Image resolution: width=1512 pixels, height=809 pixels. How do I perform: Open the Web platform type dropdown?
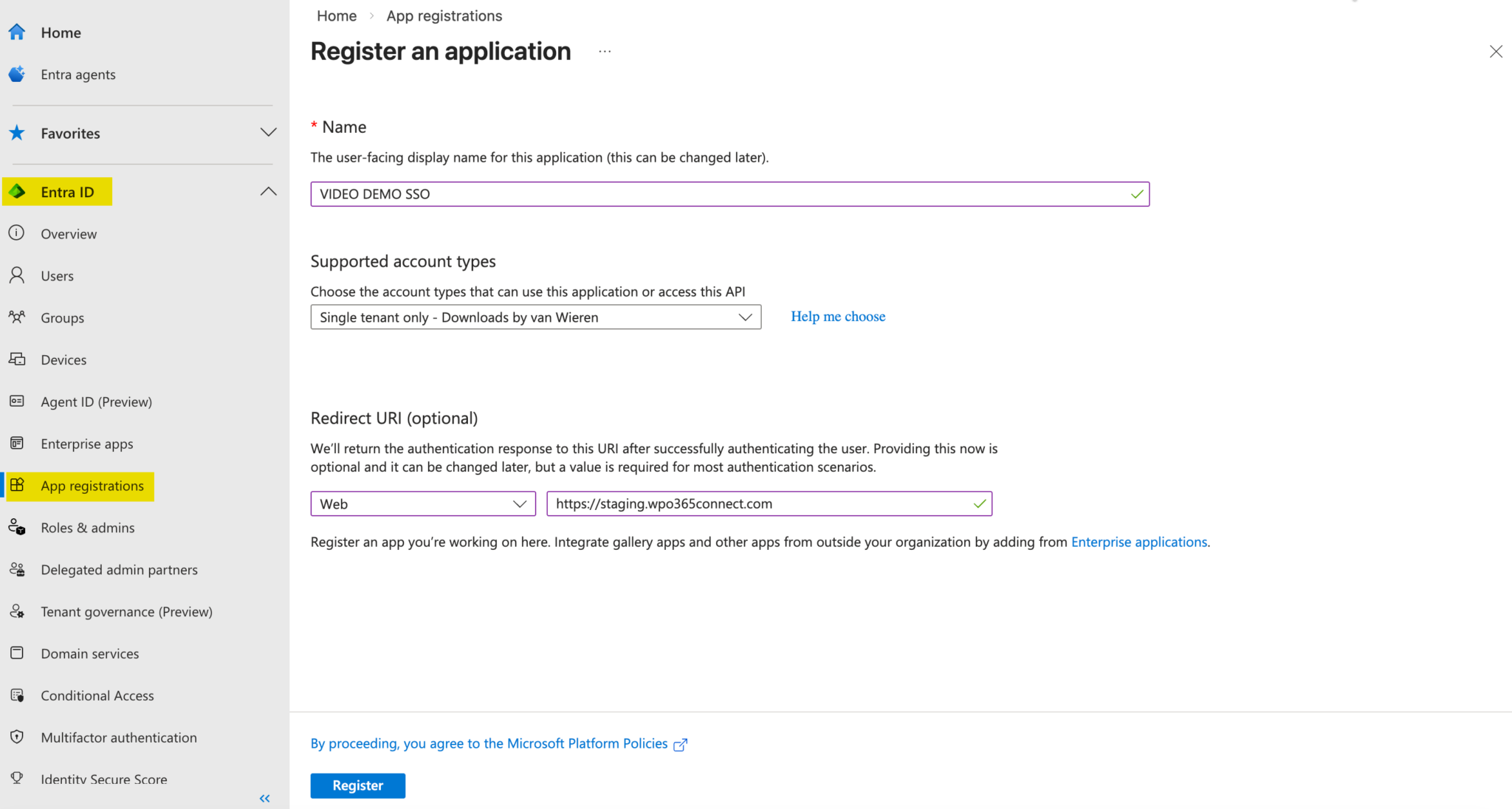point(423,504)
